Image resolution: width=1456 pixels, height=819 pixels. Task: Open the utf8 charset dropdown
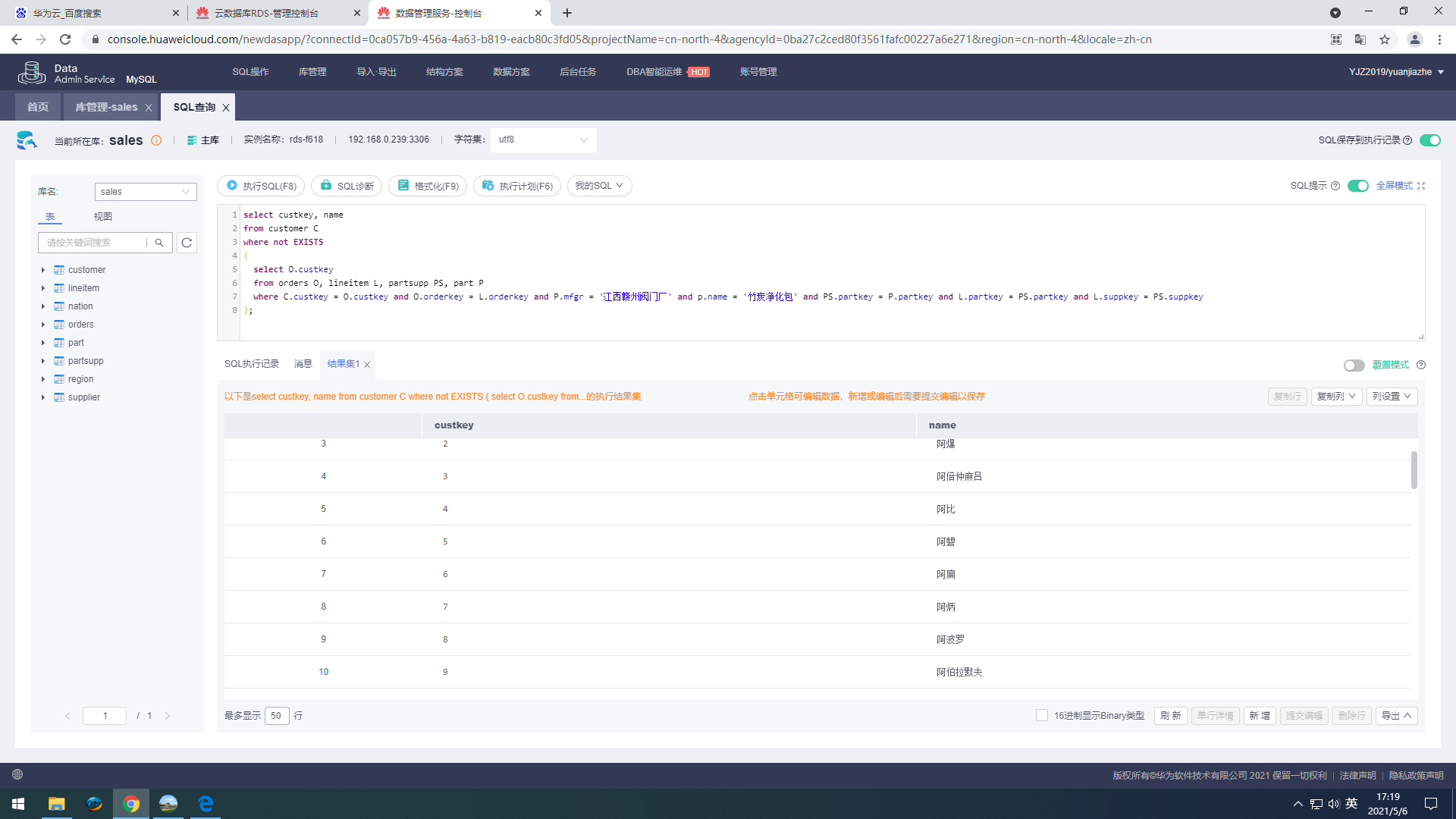pos(543,140)
